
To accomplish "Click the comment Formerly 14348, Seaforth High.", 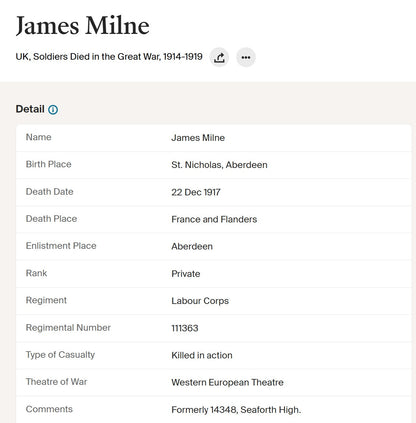I will (x=236, y=410).
